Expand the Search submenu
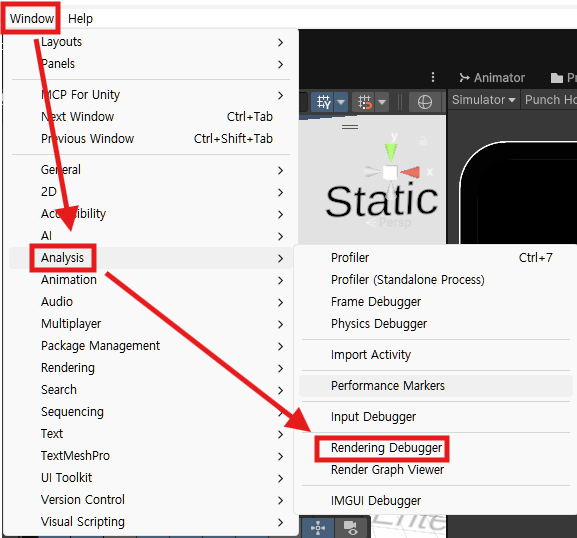The height and width of the screenshot is (538, 577). tap(151, 390)
